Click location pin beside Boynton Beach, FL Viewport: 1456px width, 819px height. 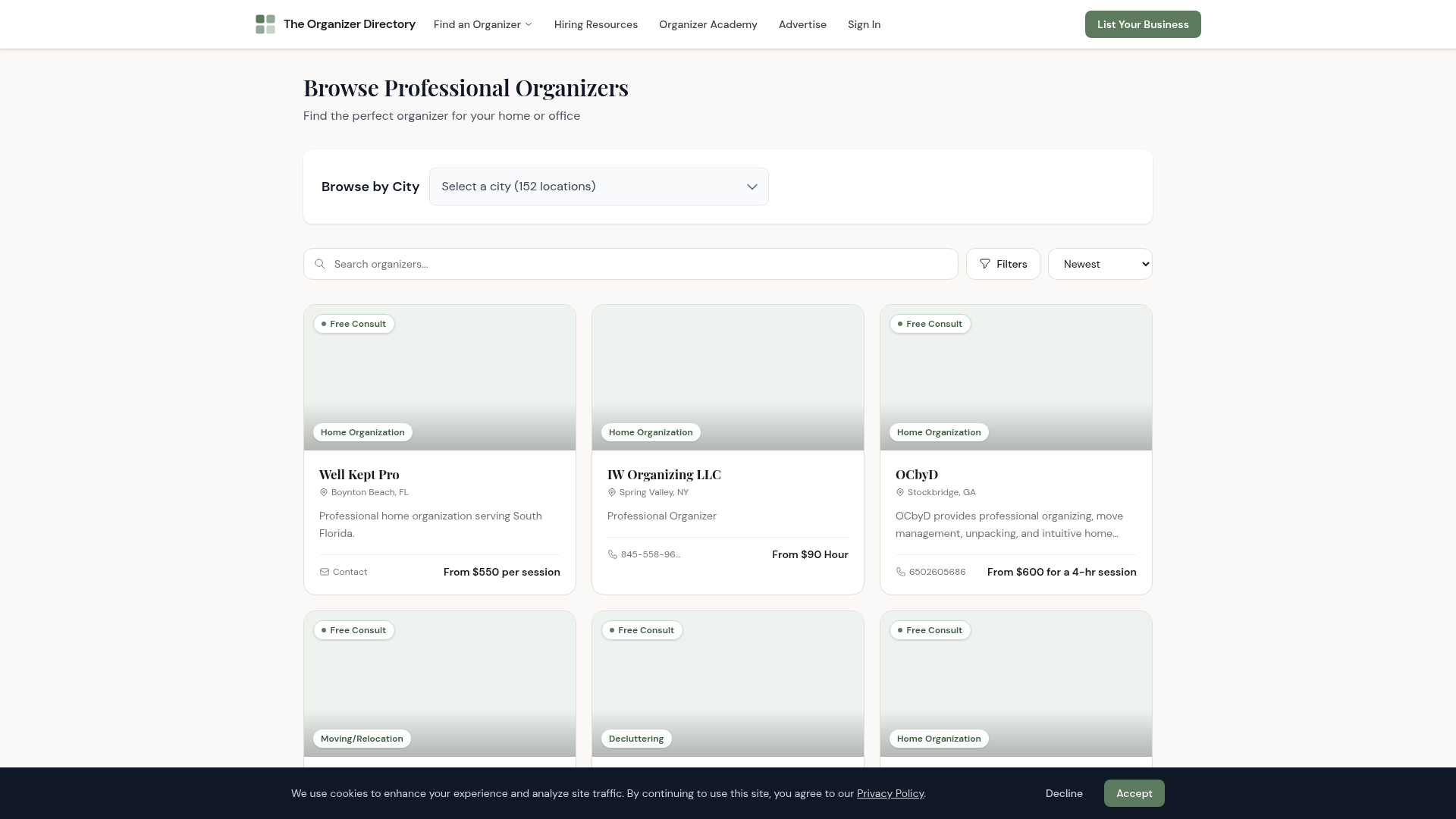click(x=324, y=492)
